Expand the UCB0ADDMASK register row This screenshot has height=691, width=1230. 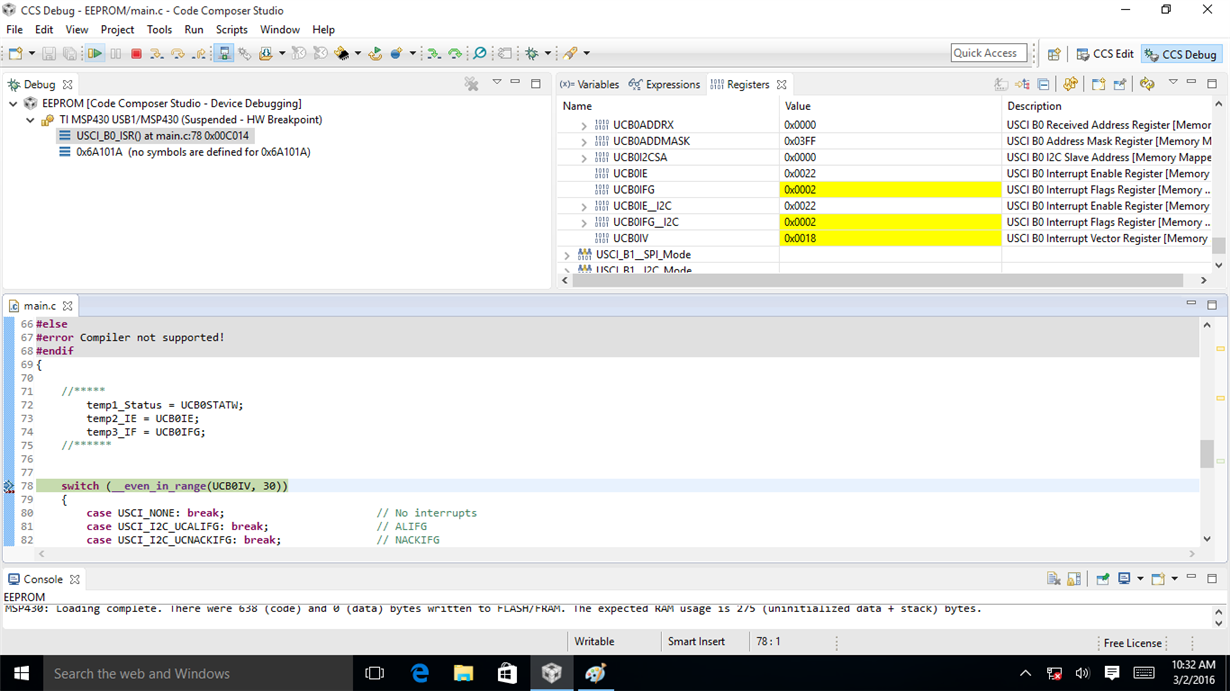[584, 142]
